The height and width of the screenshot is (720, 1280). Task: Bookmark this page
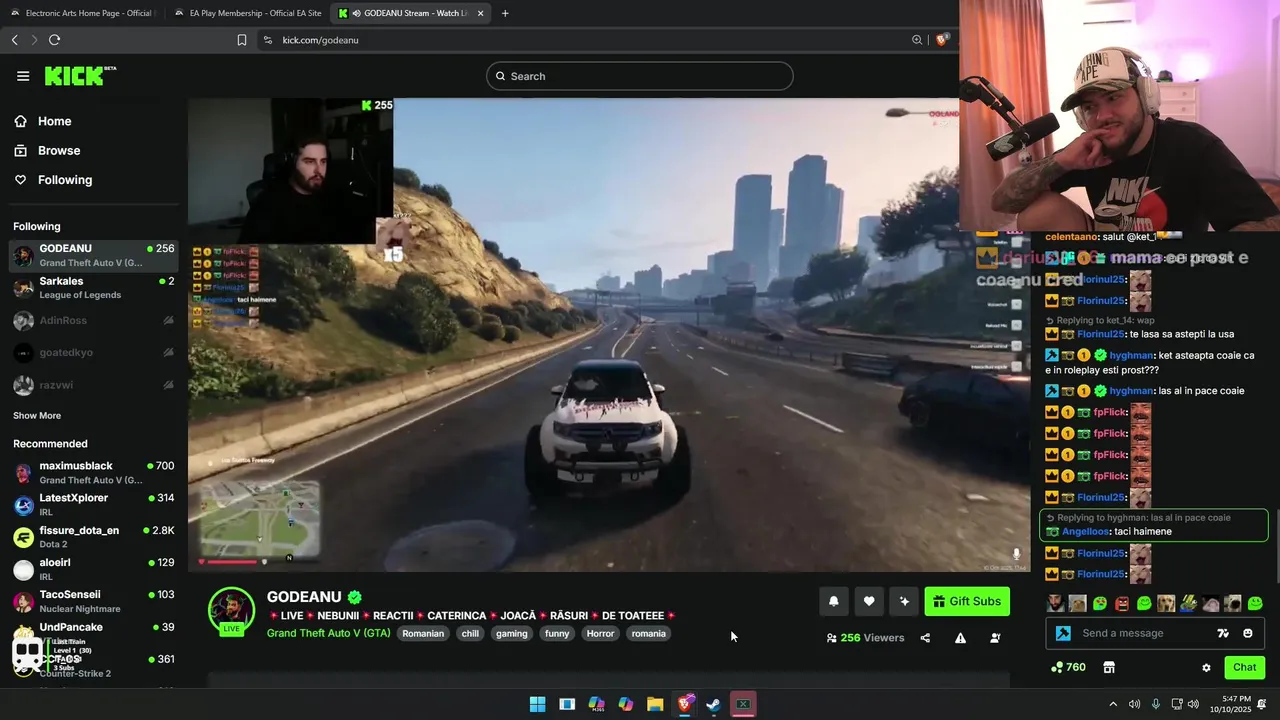[x=242, y=40]
